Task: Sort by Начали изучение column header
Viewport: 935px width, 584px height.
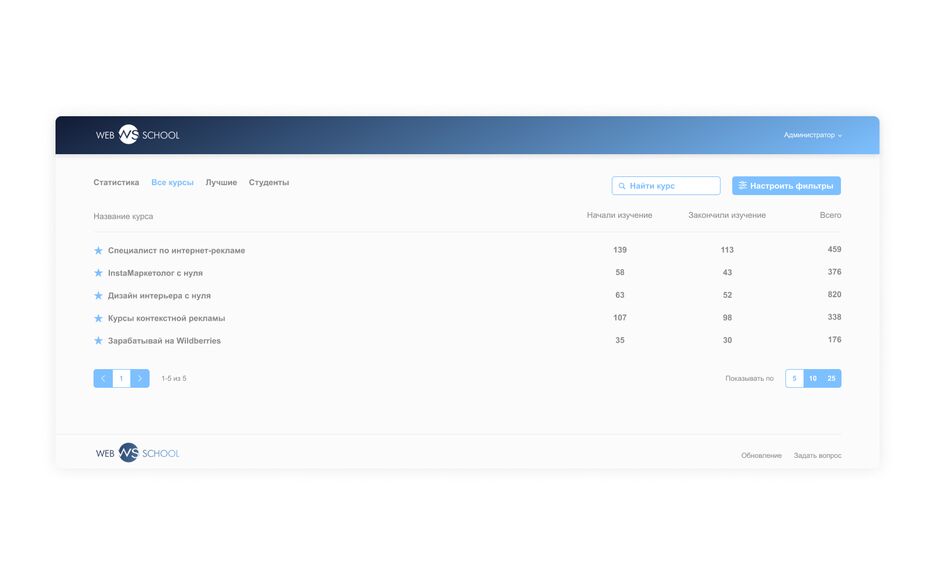Action: [x=619, y=215]
